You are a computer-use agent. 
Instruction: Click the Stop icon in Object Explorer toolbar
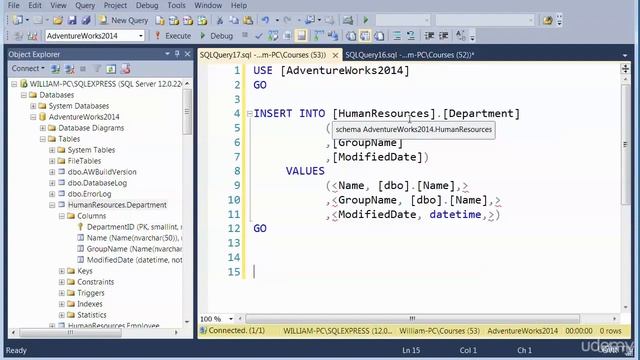click(x=83, y=69)
